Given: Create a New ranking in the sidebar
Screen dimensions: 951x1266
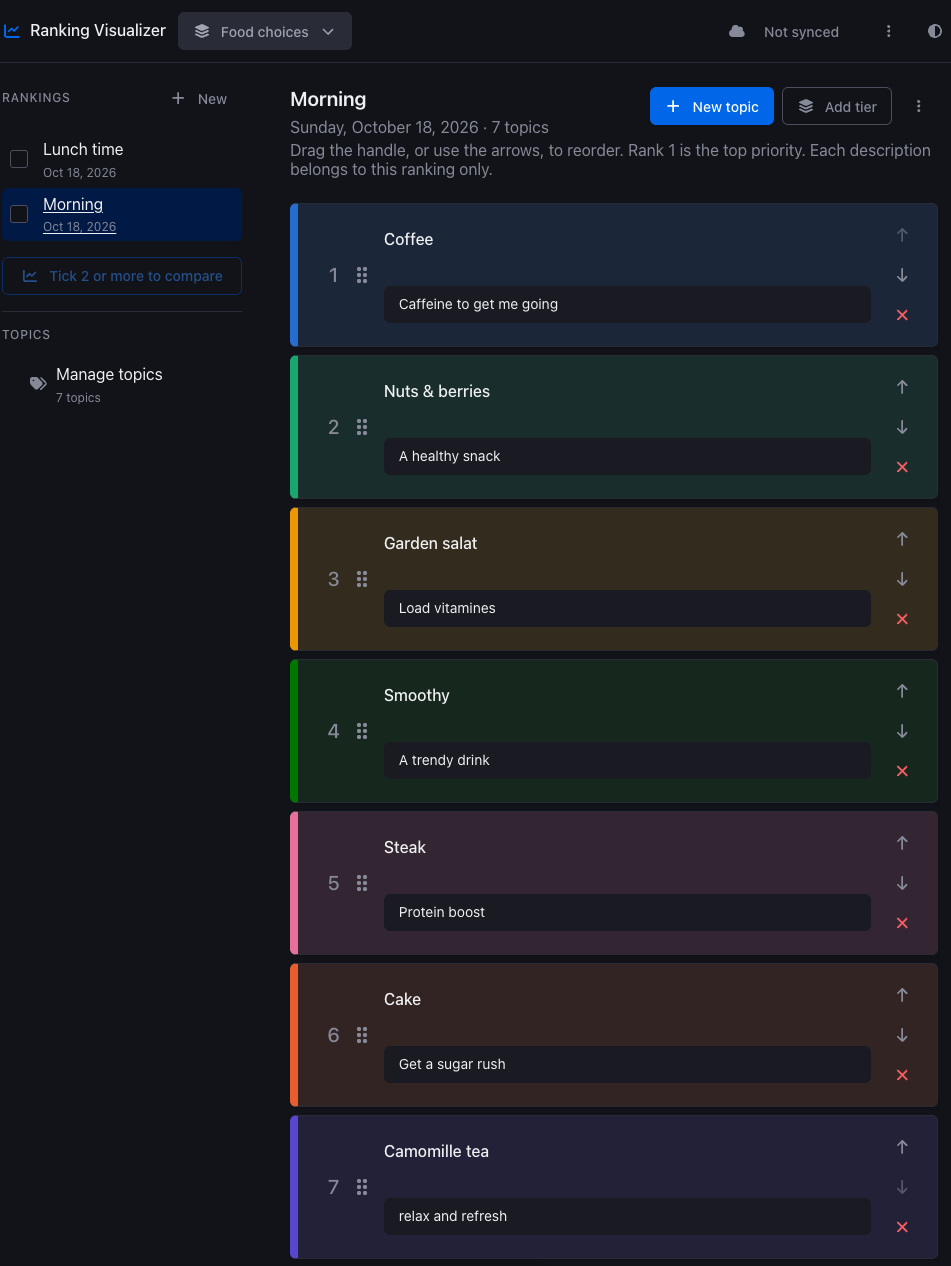Looking at the screenshot, I should [199, 98].
